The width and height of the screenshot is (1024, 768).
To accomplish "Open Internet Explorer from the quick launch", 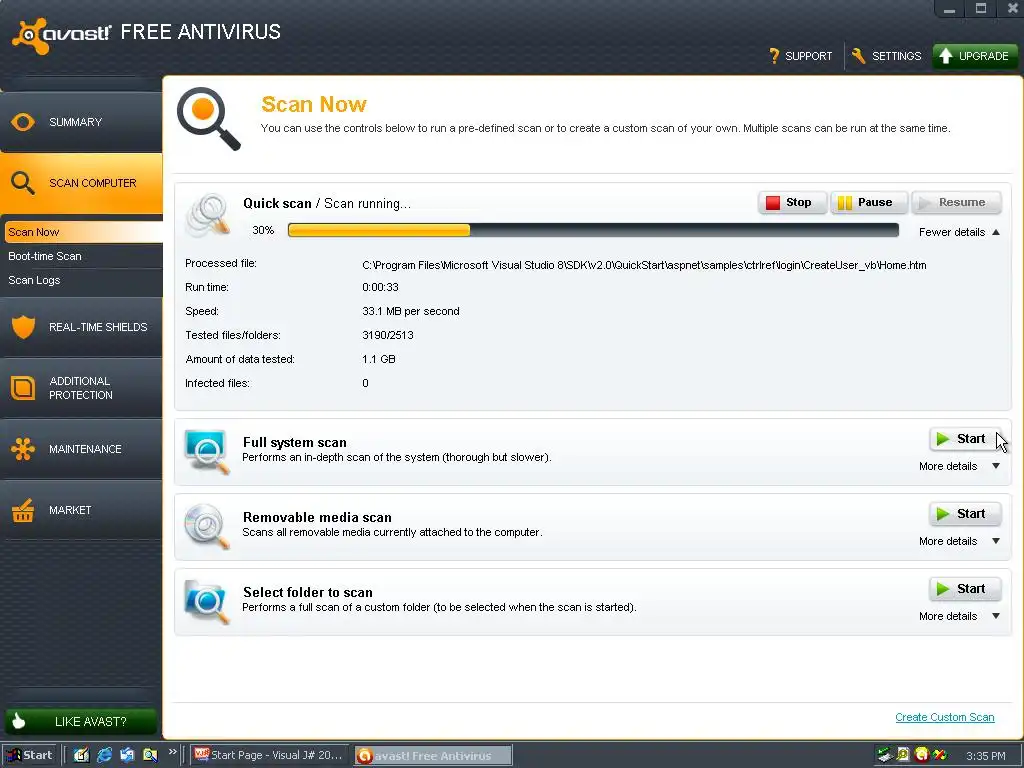I will point(104,755).
